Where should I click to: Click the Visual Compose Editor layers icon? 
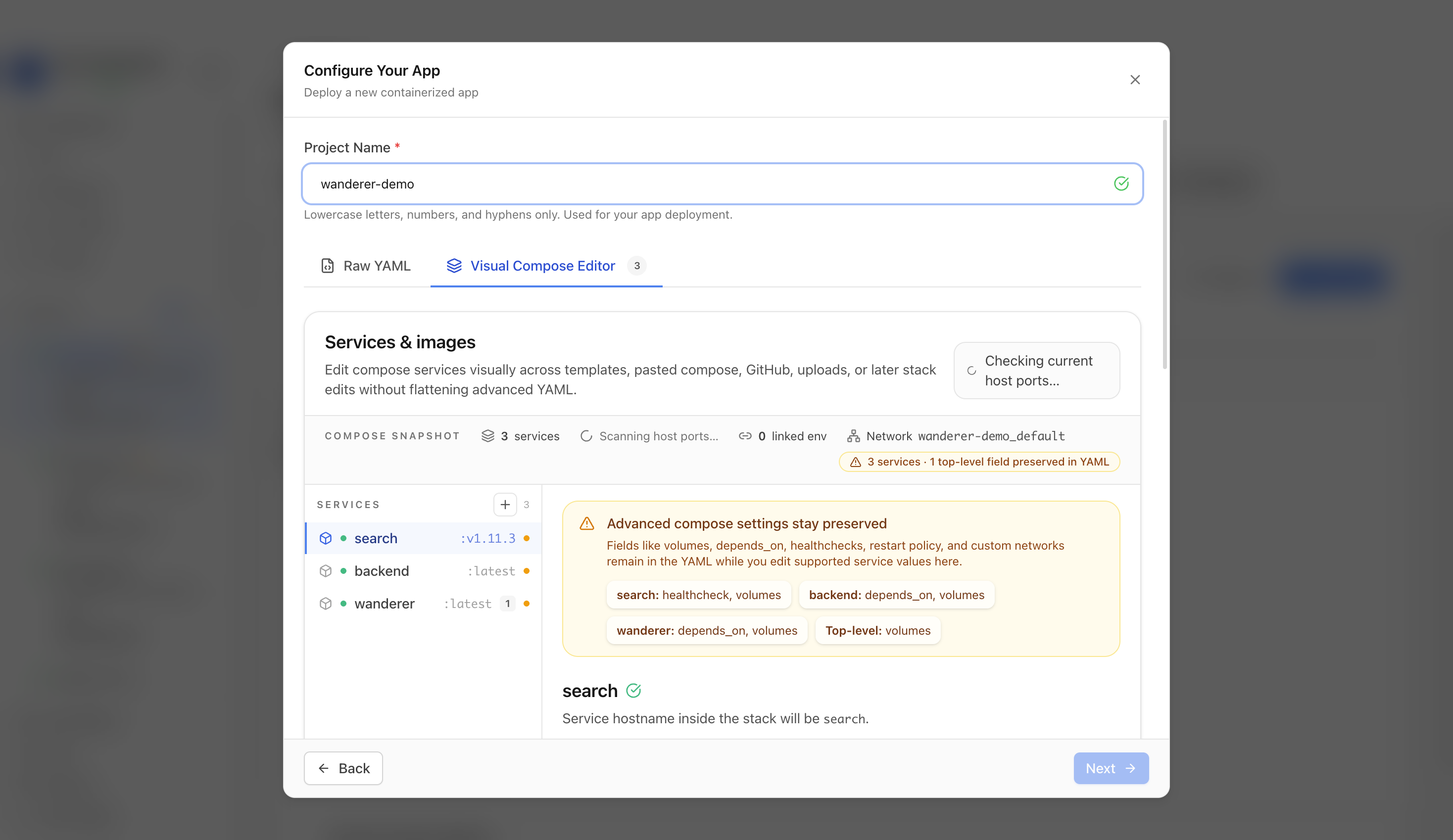454,266
